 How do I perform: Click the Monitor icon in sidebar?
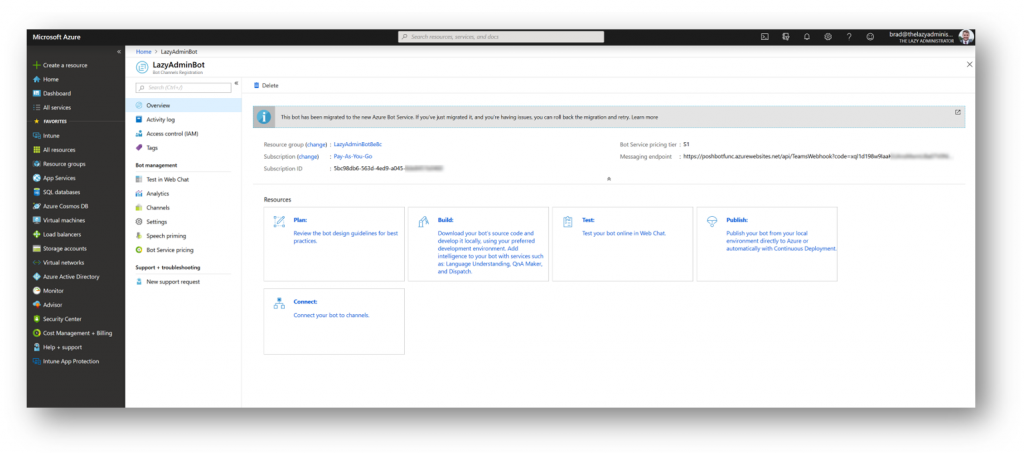point(37,290)
